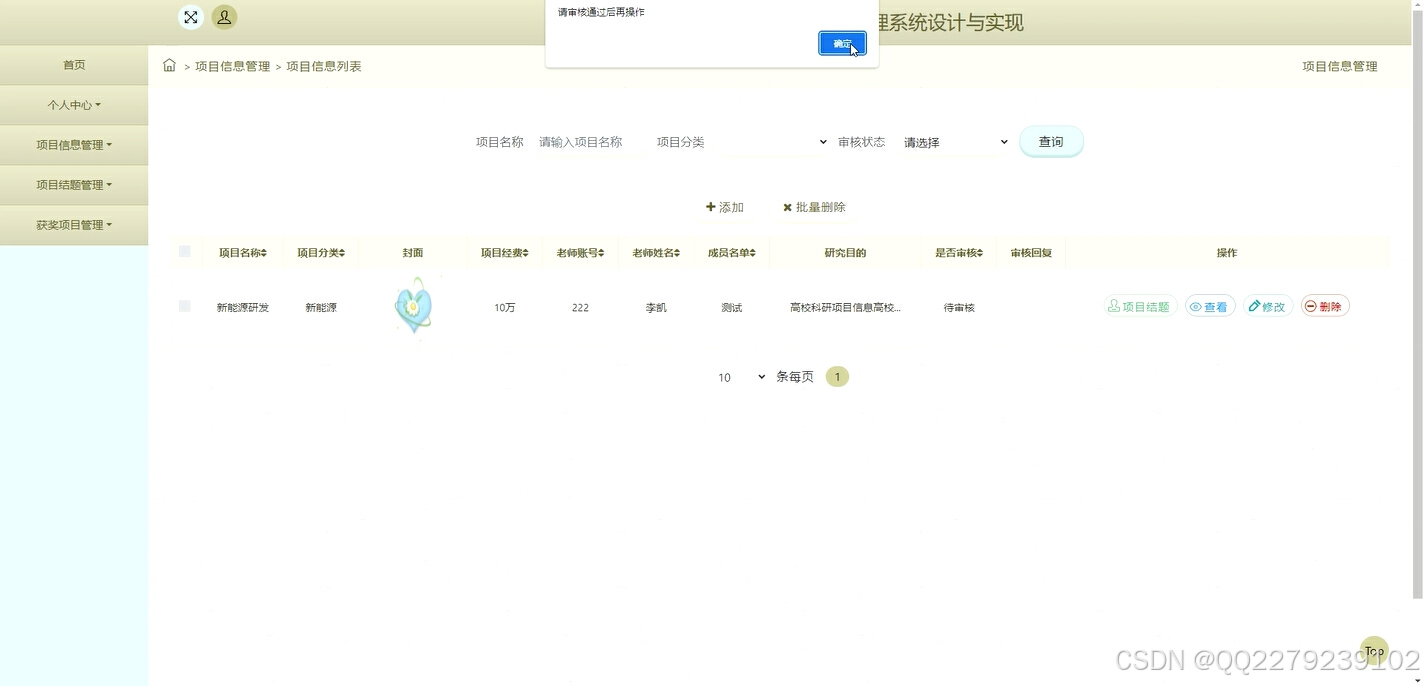Click the project cover thumbnail image
The width and height of the screenshot is (1424, 686).
click(x=413, y=306)
